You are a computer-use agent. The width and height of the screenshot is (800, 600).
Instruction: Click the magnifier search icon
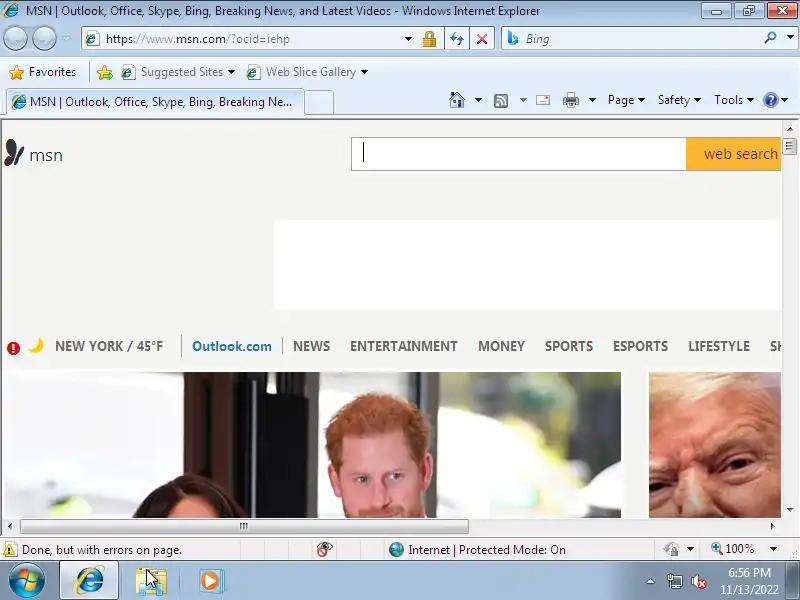click(770, 38)
